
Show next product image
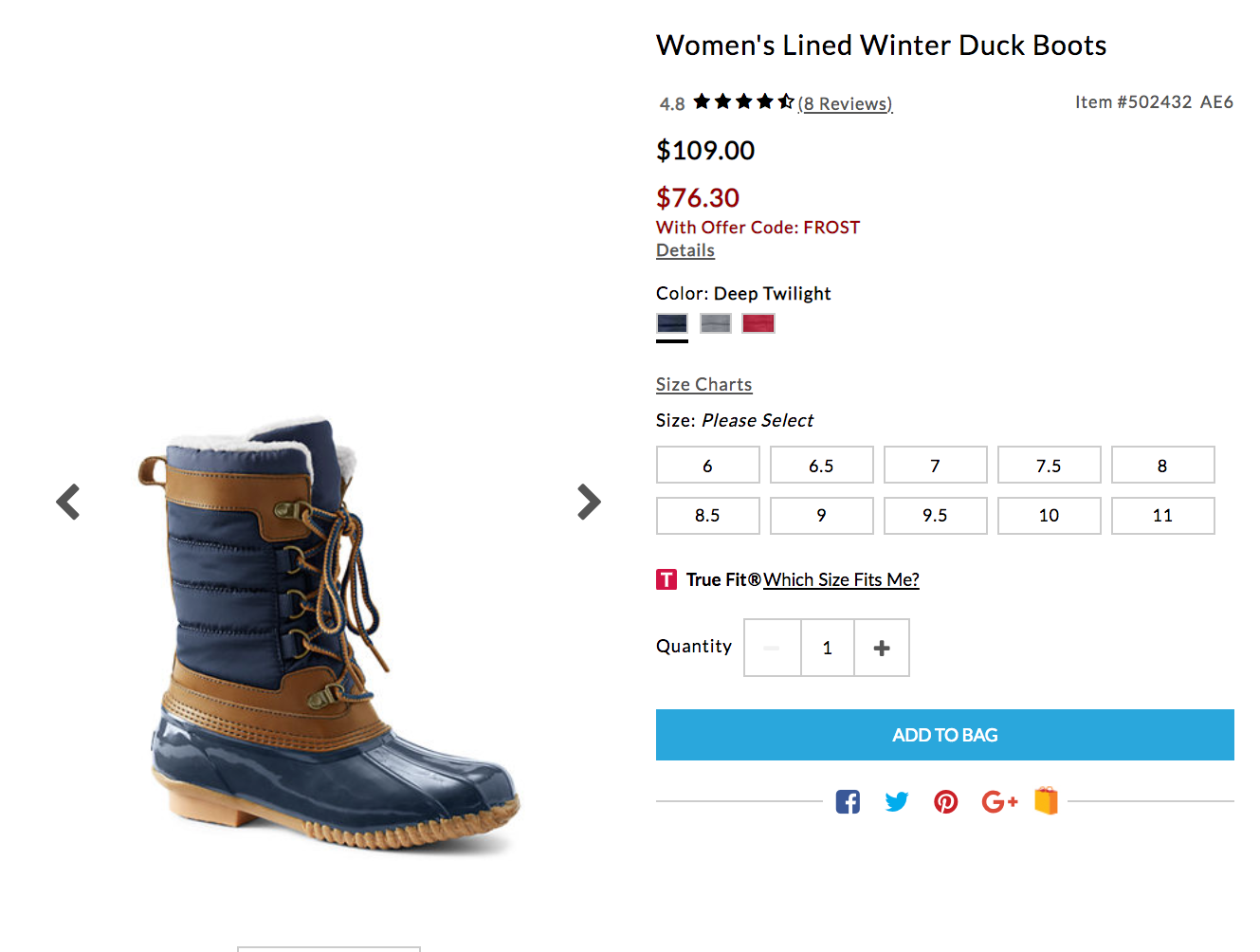pos(589,502)
